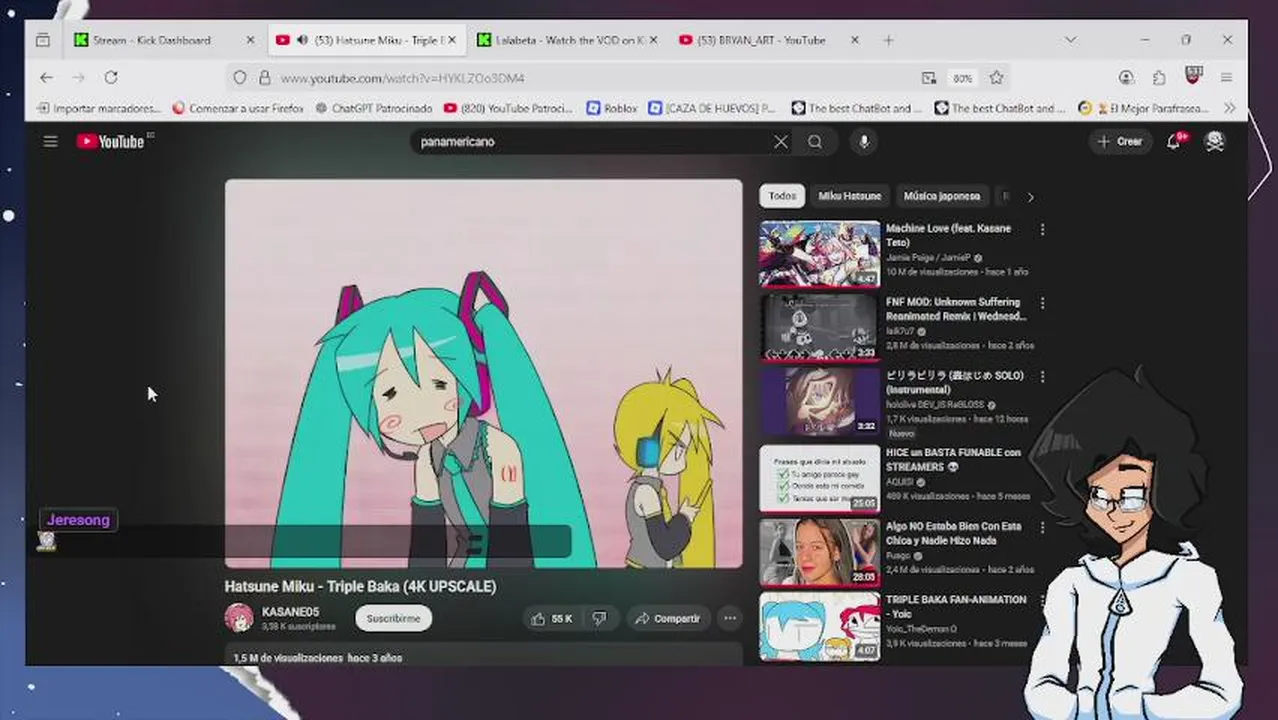Select the Música japonesa filter chip
1278x720 pixels.
(x=941, y=196)
